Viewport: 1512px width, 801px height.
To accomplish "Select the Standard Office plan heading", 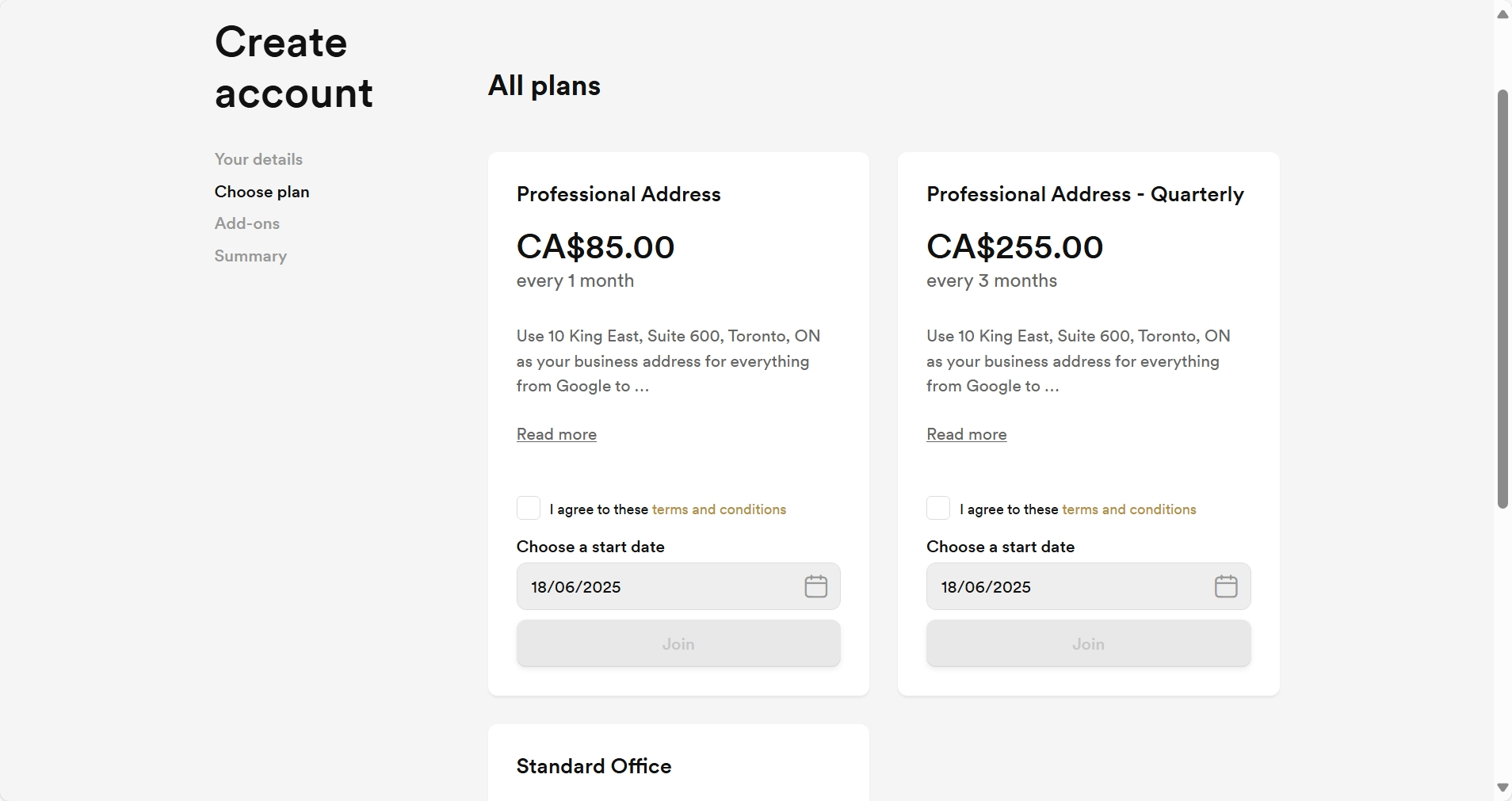I will [x=594, y=766].
